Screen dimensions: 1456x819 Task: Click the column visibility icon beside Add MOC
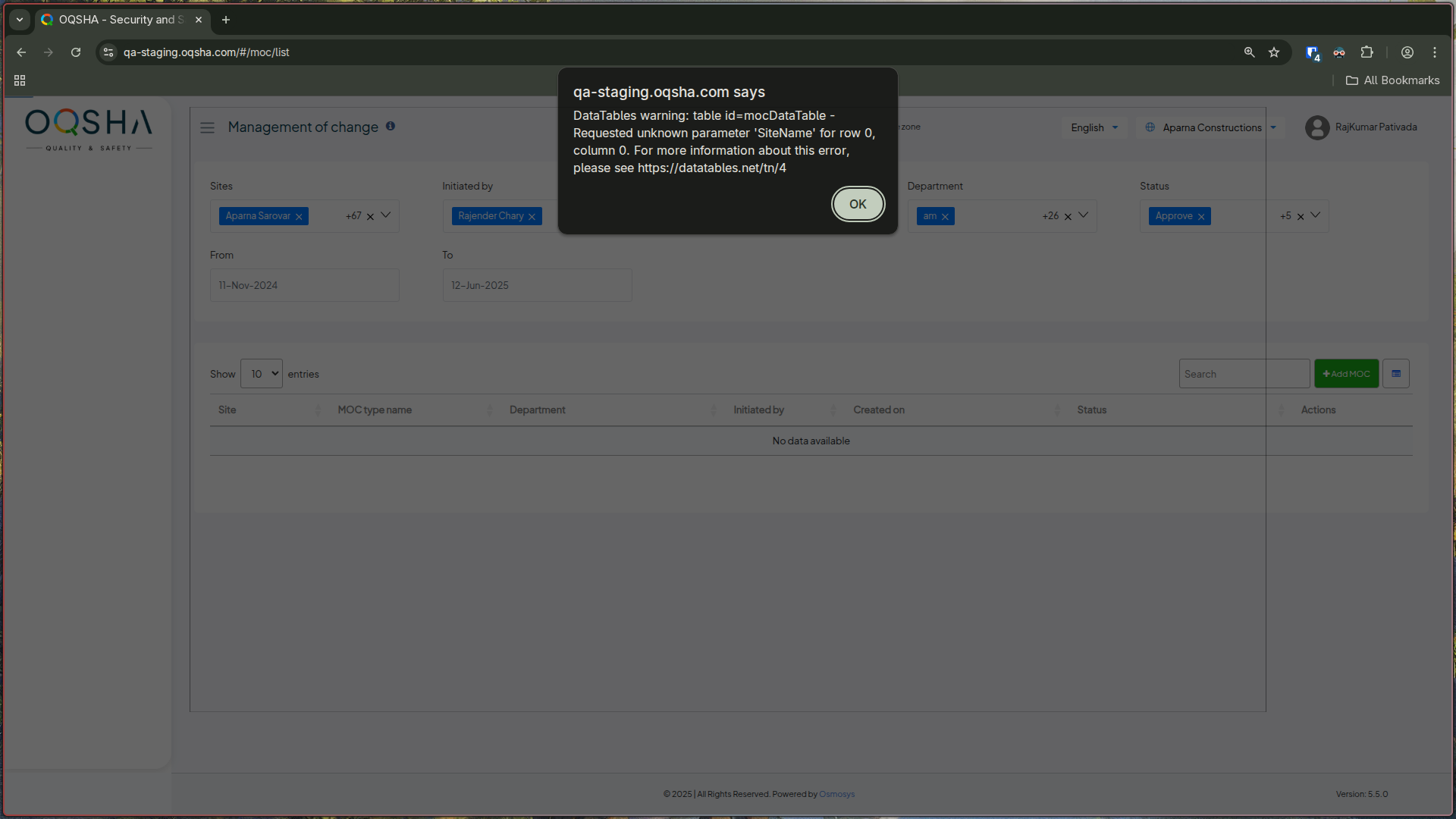(x=1395, y=374)
